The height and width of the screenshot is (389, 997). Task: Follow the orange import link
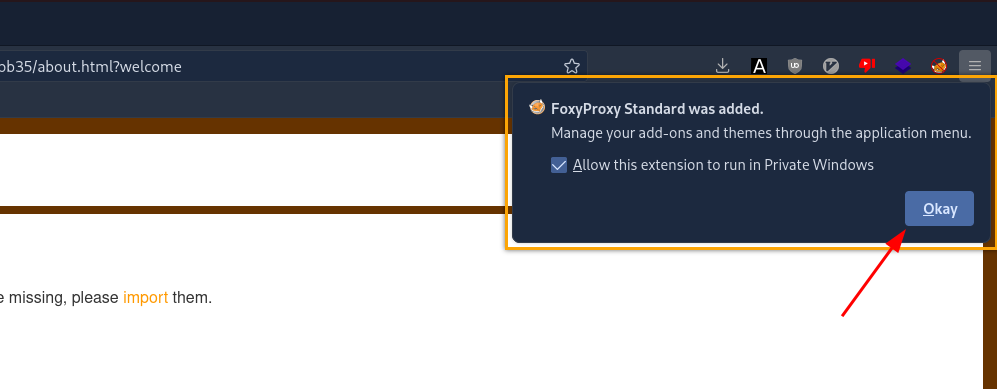[x=146, y=297]
